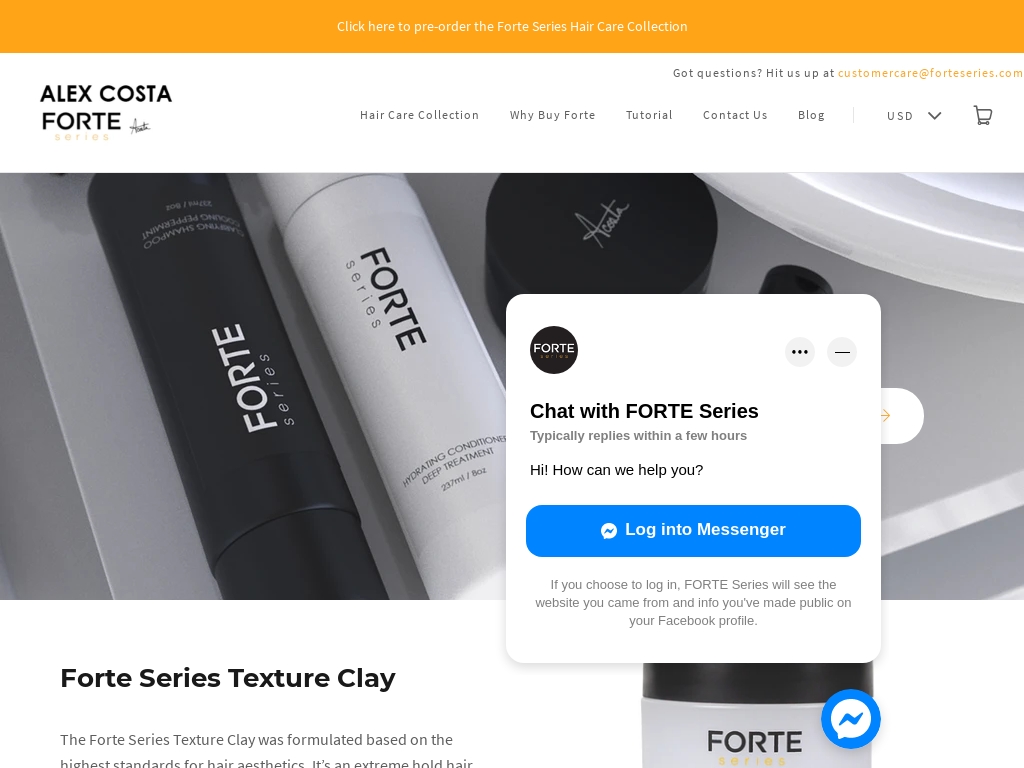This screenshot has width=1024, height=768.
Task: Click the FORTE Series chat avatar
Action: 554,350
